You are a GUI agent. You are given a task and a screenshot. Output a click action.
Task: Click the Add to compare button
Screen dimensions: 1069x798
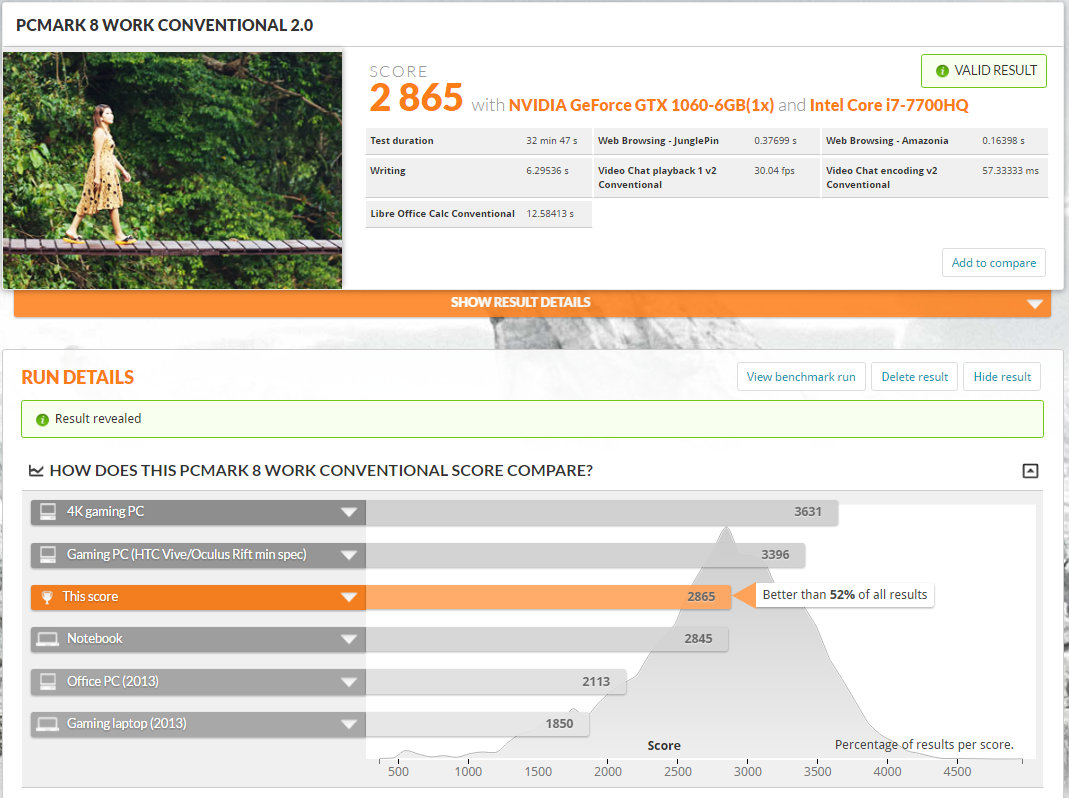pyautogui.click(x=993, y=263)
